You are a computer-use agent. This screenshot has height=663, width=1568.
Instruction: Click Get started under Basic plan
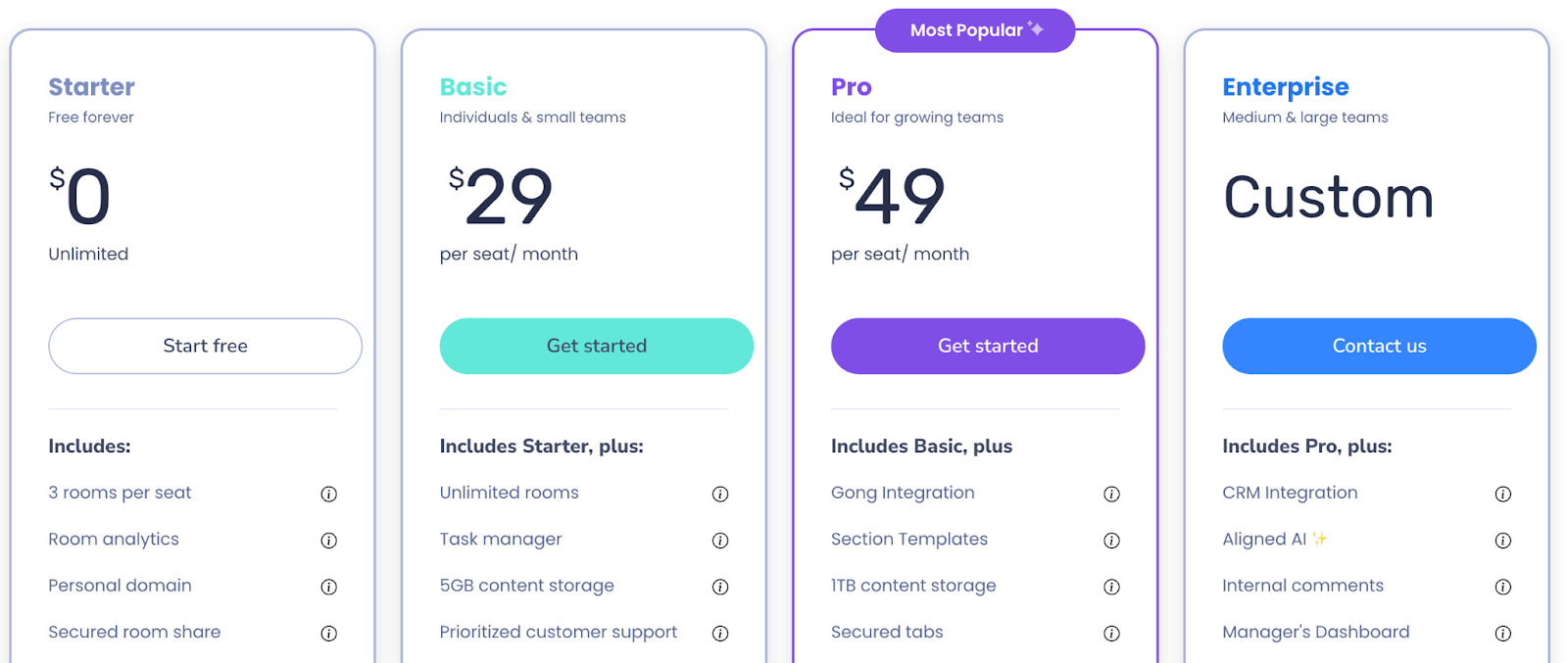[x=597, y=346]
